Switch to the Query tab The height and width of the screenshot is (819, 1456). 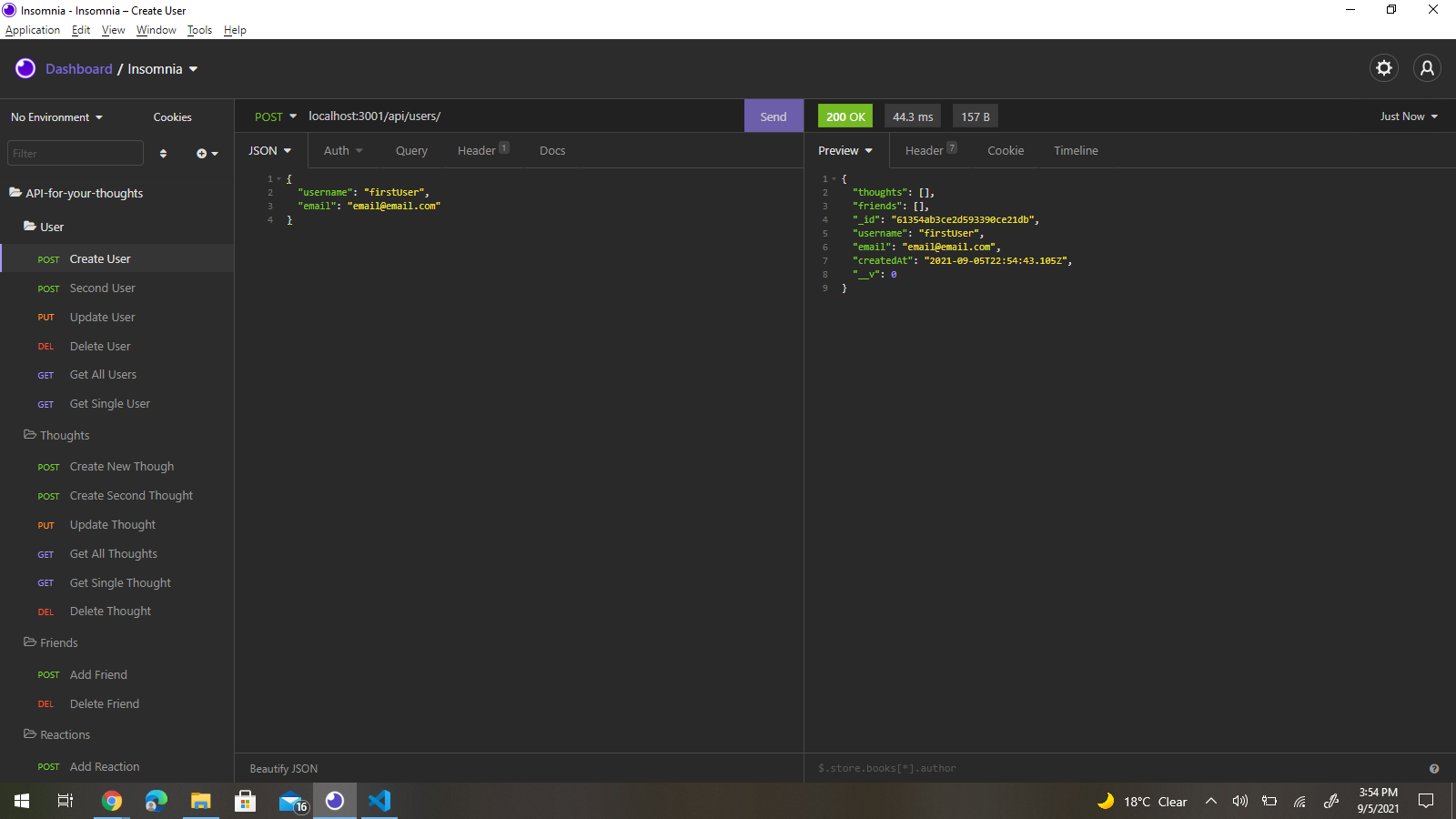411,151
